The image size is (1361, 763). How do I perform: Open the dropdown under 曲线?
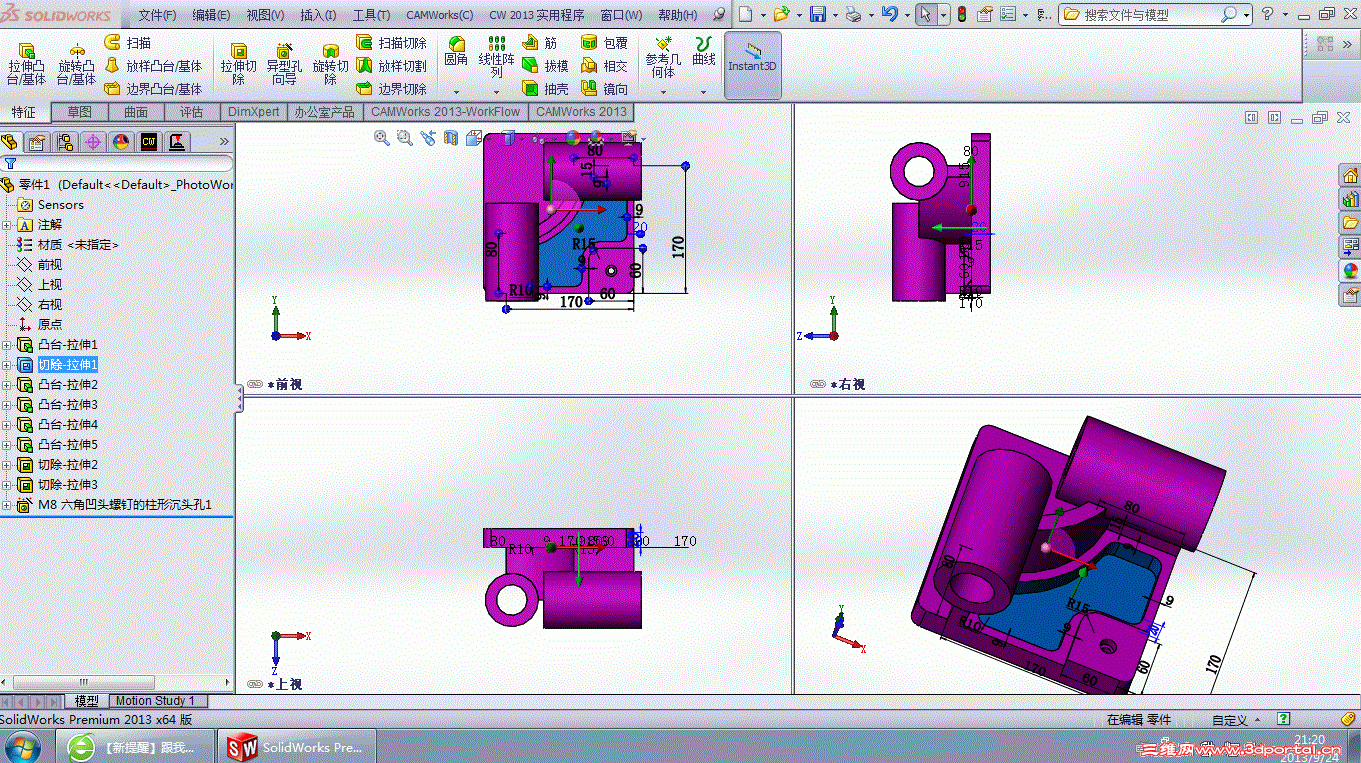pyautogui.click(x=704, y=92)
